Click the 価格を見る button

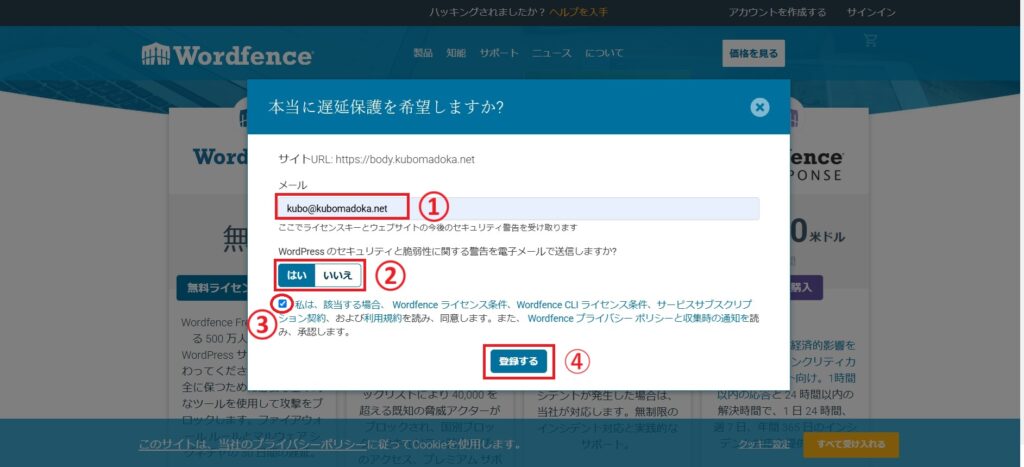coord(754,54)
